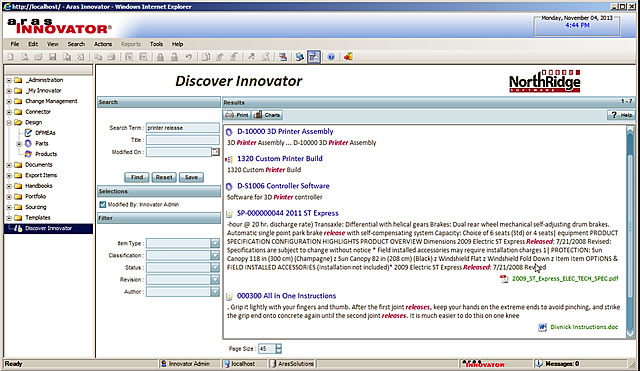The image size is (640, 371).
Task: Click the part icon beside D-S1006 result
Action: (229, 186)
